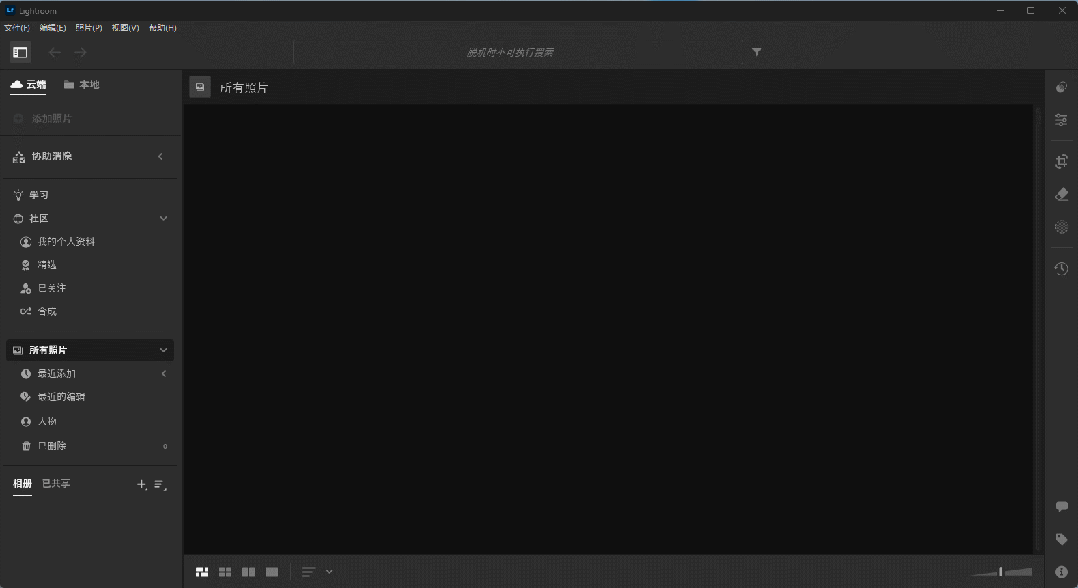
Task: Switch to detail single-photo view
Action: (272, 572)
